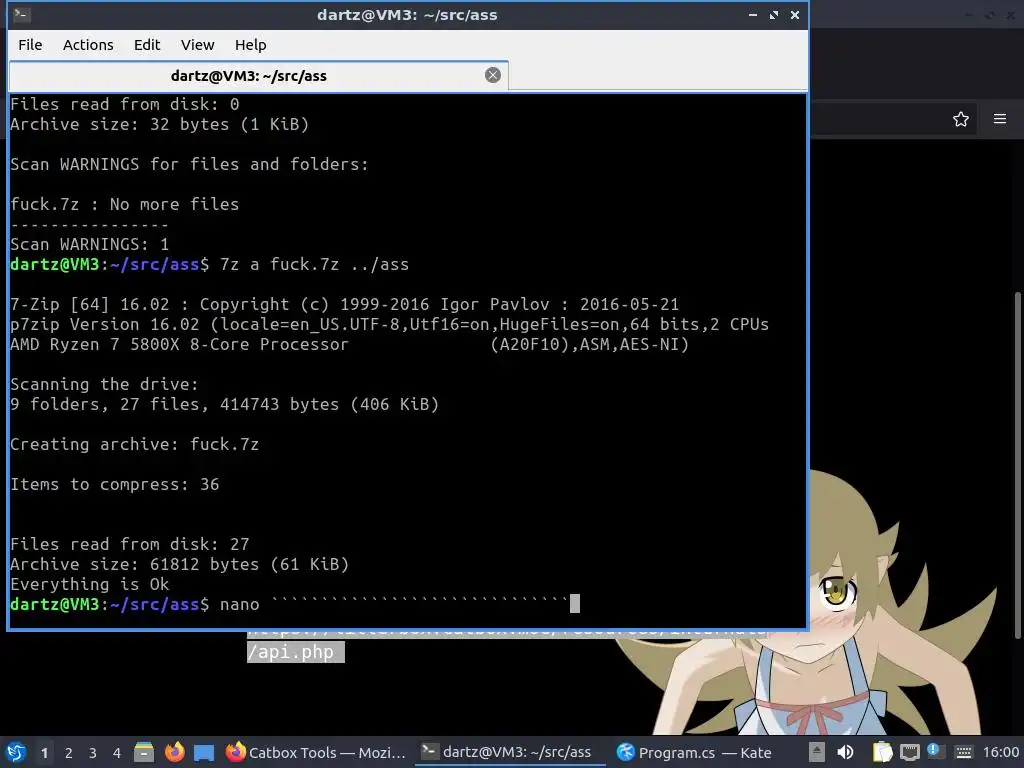1024x768 pixels.
Task: Click the show desktop icon in the taskbar
Action: (204, 752)
